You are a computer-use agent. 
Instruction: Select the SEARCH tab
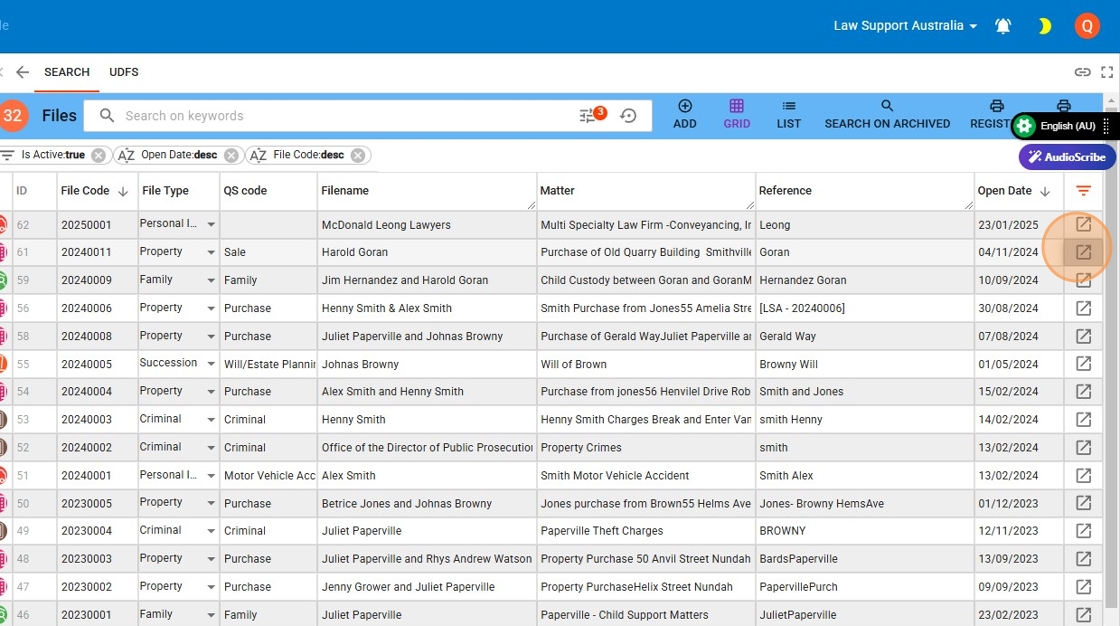click(x=67, y=72)
